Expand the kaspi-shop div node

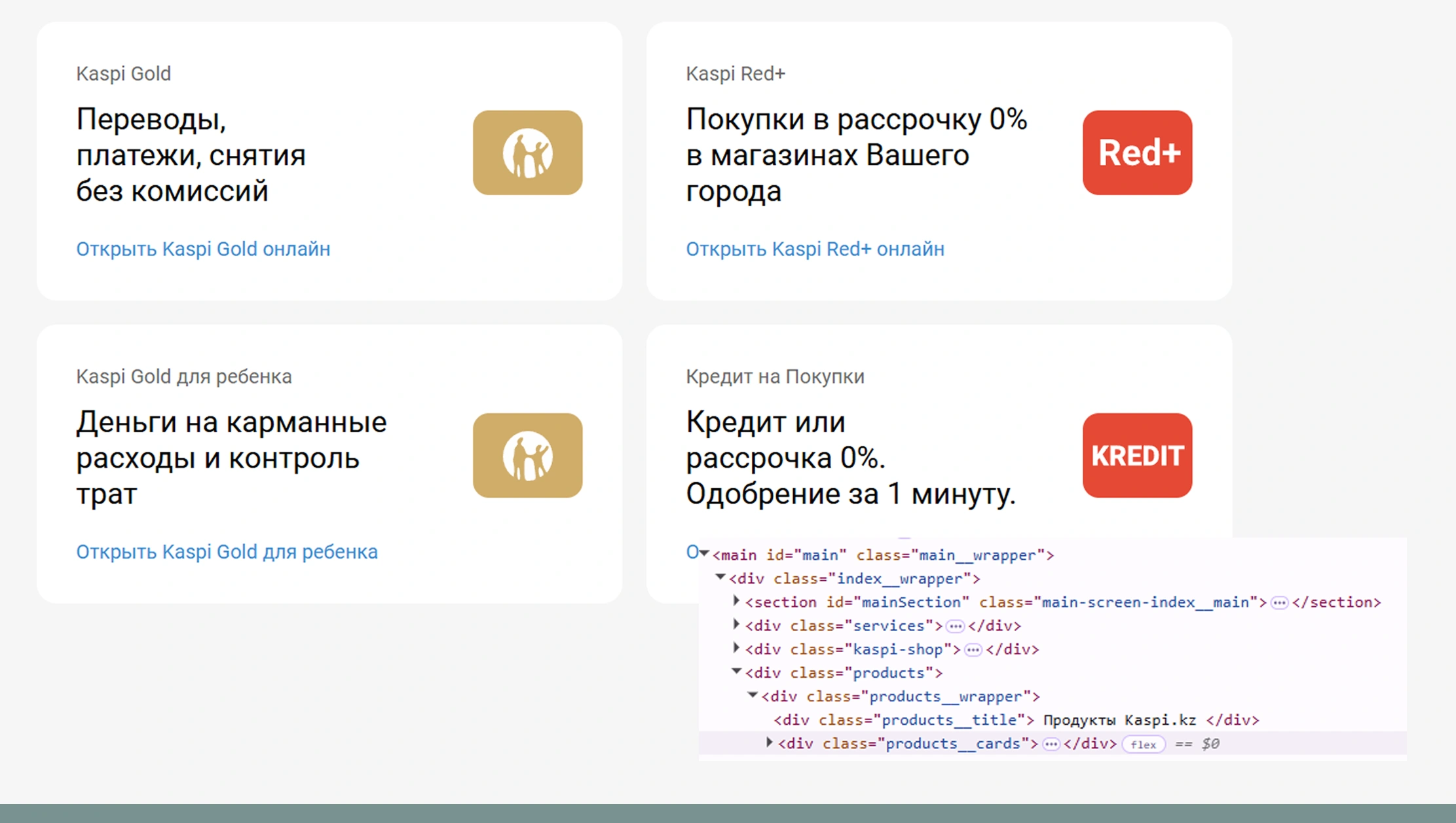(736, 648)
